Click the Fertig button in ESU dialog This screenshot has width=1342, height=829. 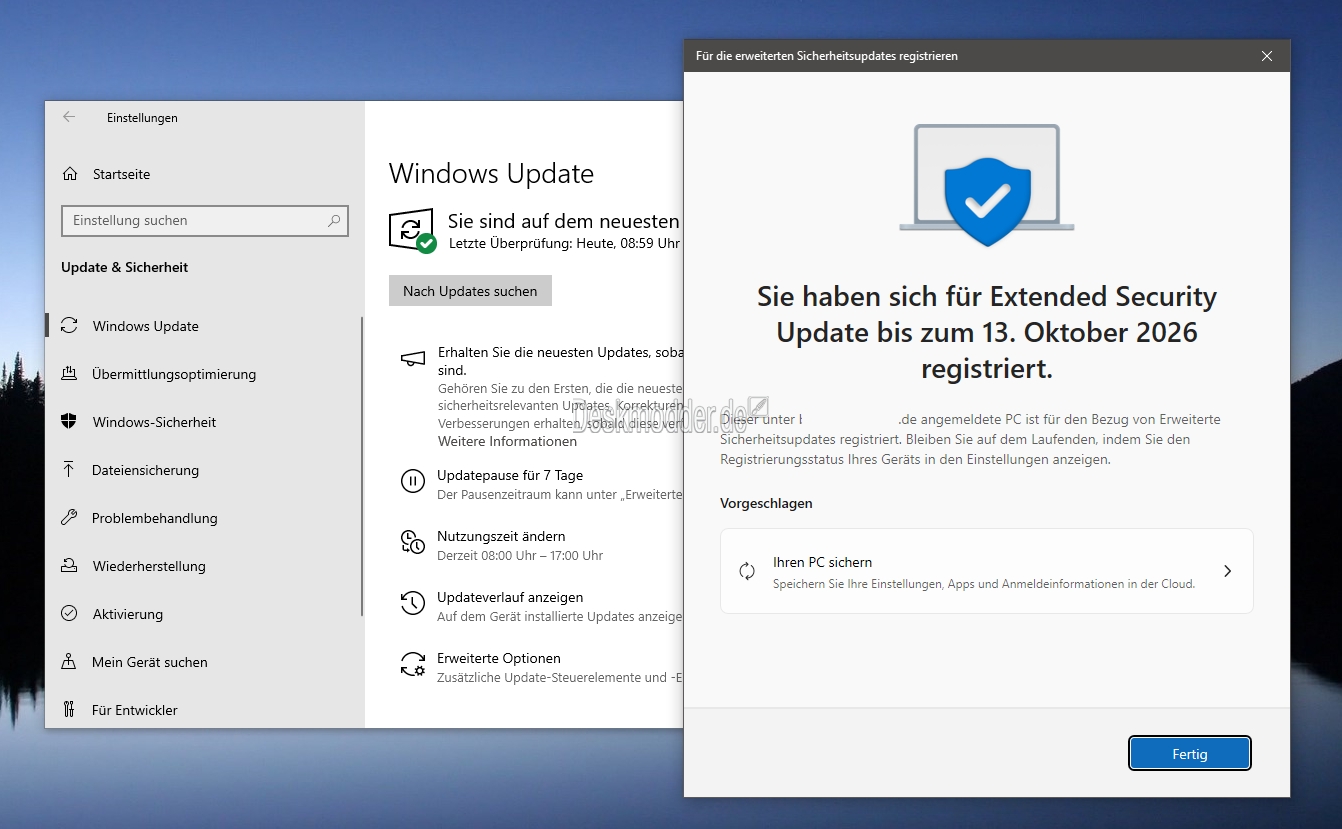pos(1190,754)
